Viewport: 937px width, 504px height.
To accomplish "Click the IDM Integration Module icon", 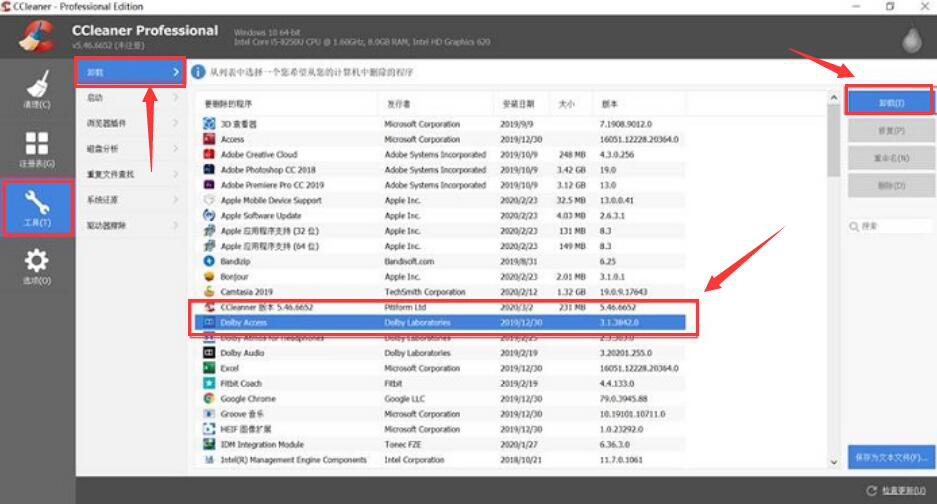I will tap(209, 444).
